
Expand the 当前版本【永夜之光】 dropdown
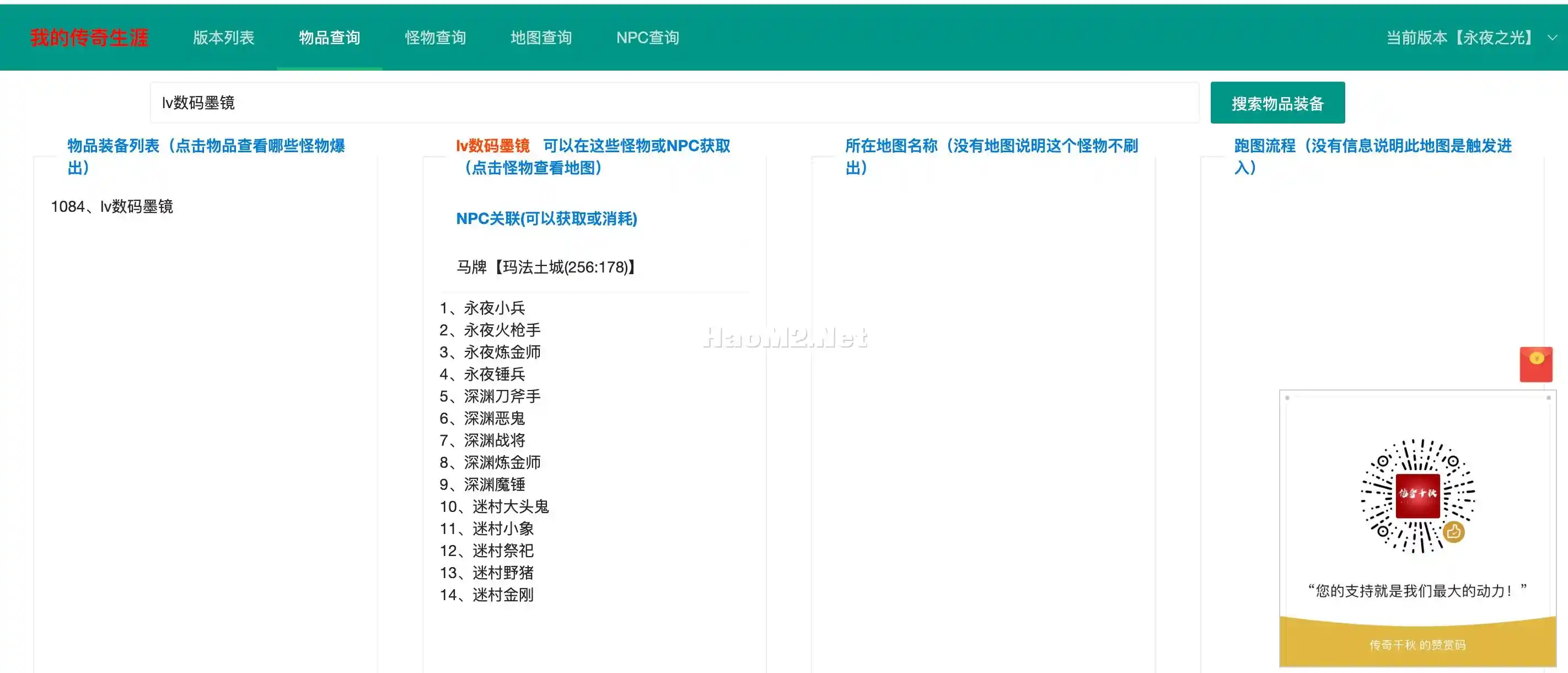tap(1471, 37)
